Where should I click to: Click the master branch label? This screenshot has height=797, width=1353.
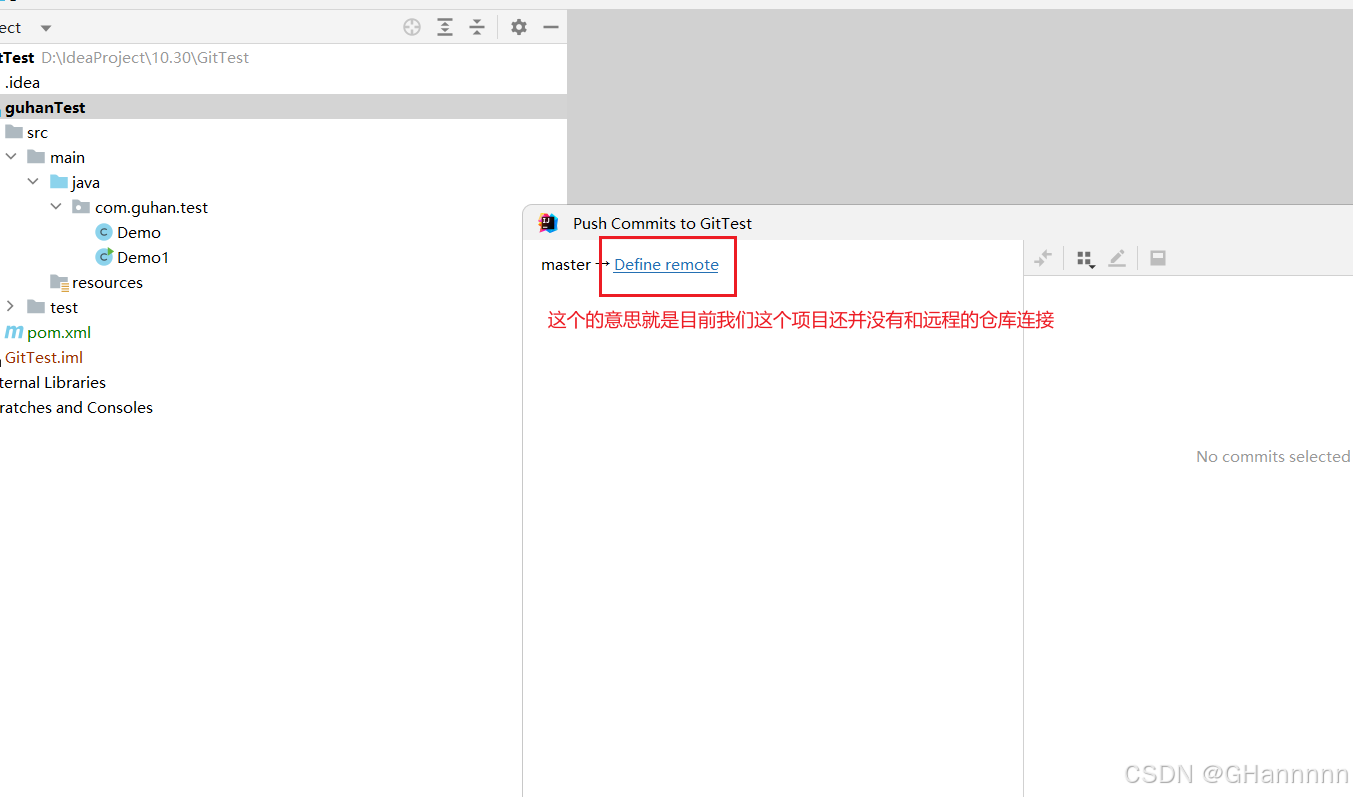coord(565,264)
